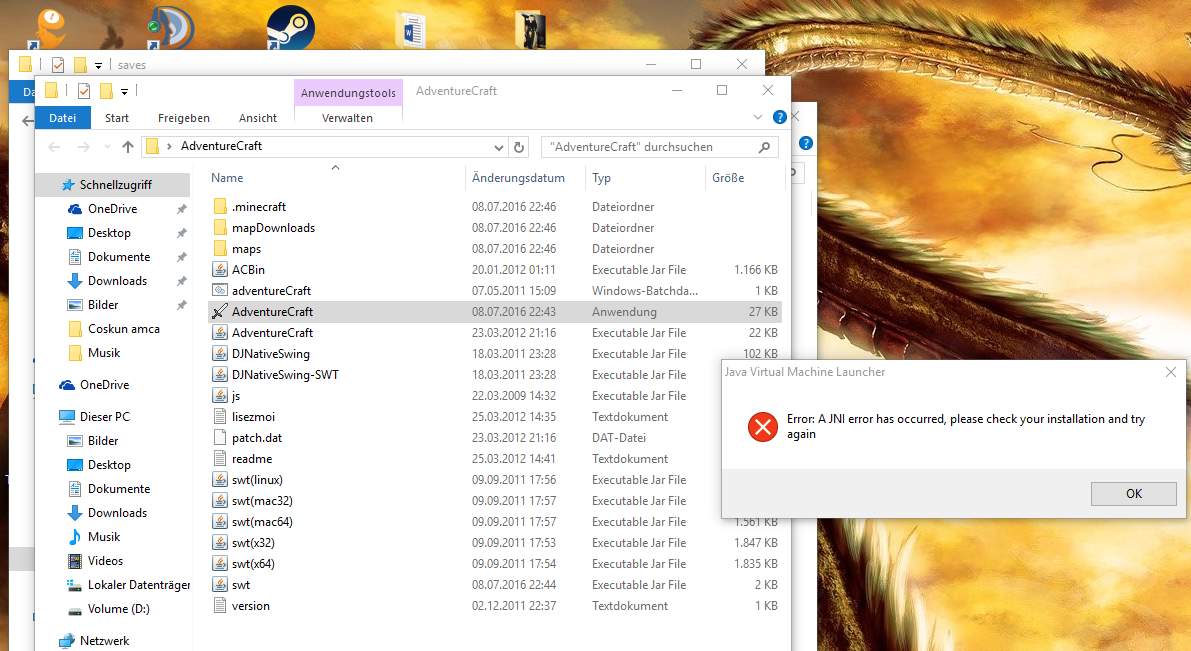Click the breadcrumb arrow before AdventureCraft
This screenshot has width=1191, height=651.
tap(169, 146)
